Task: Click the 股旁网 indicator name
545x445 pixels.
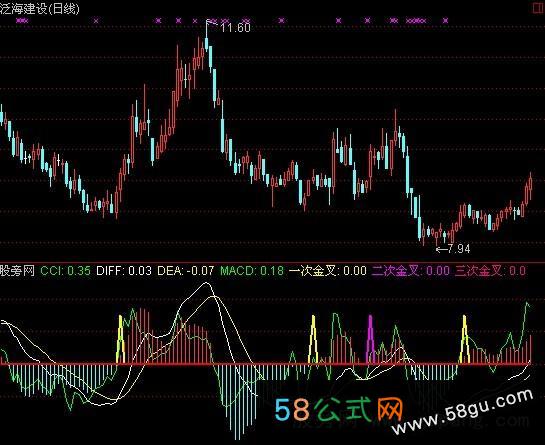Action: 17,271
